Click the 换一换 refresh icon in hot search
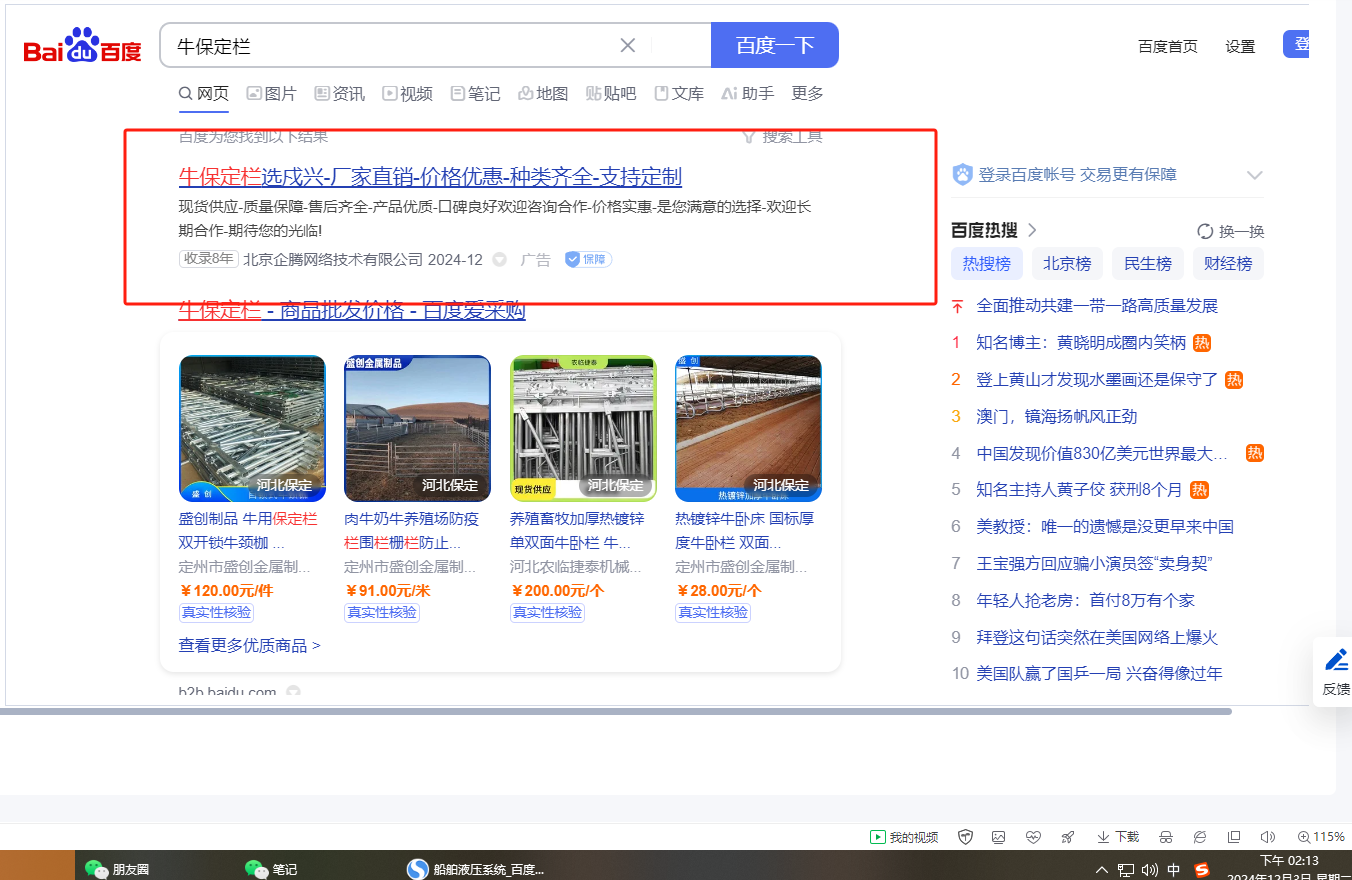The height and width of the screenshot is (880, 1352). [1205, 232]
